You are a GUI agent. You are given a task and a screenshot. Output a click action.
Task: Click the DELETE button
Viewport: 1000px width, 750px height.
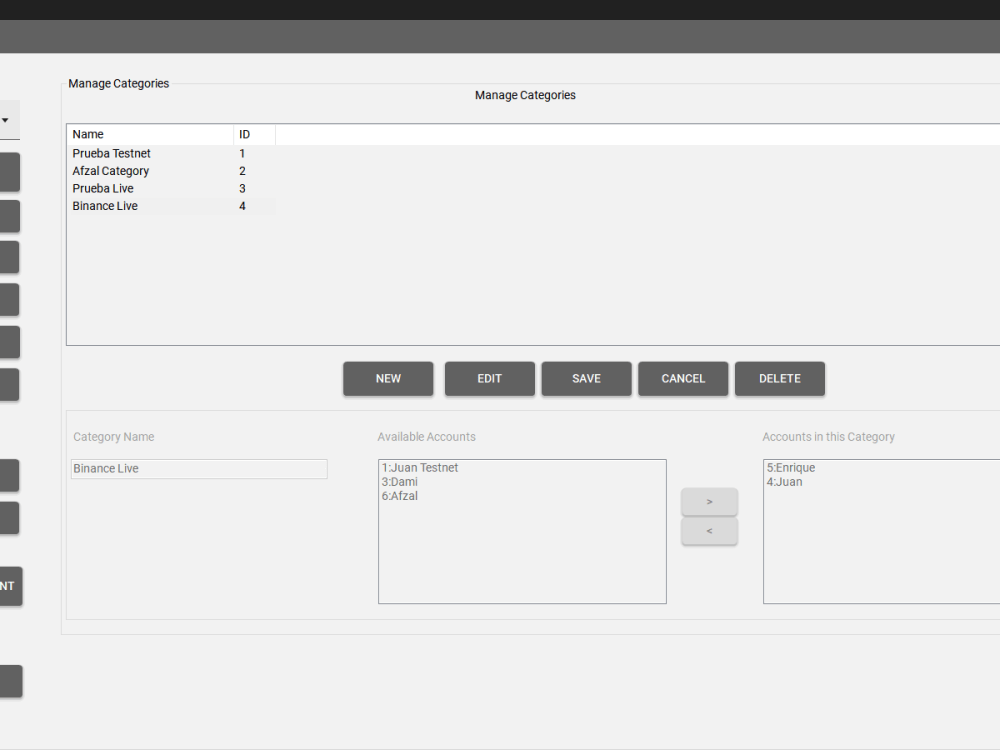coord(780,378)
